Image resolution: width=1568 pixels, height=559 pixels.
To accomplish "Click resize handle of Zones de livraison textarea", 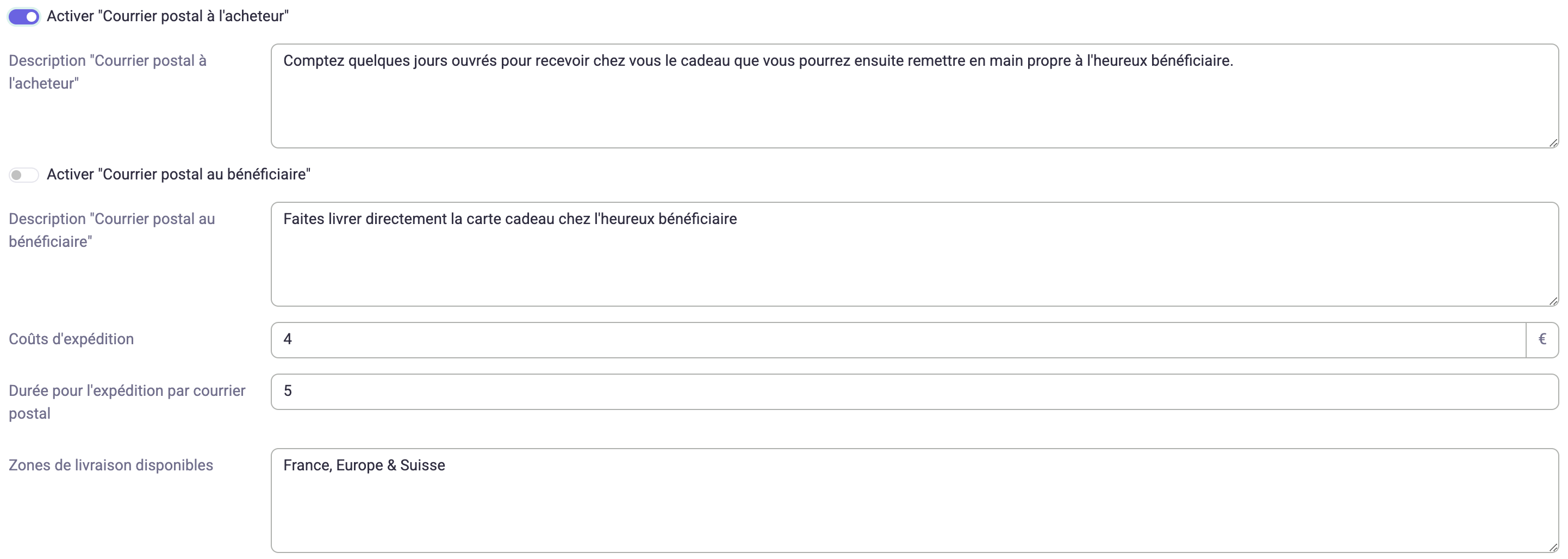I will tap(1553, 548).
